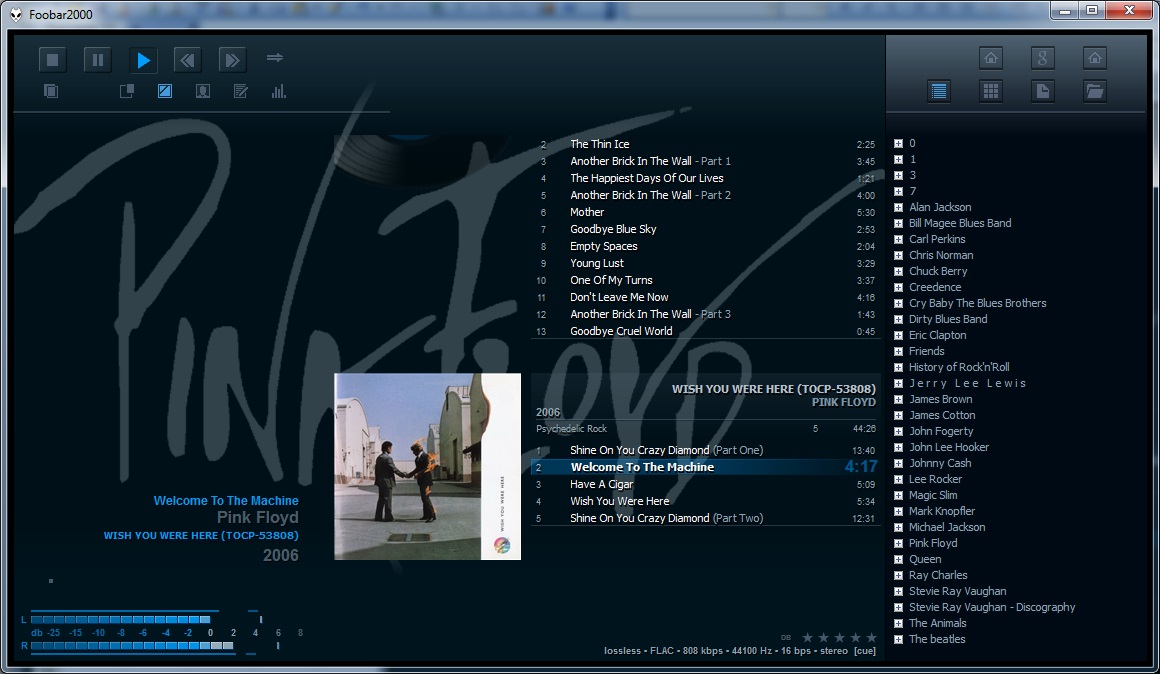Switch to the grid thumbnails view icon
Image resolution: width=1160 pixels, height=674 pixels.
pos(991,91)
